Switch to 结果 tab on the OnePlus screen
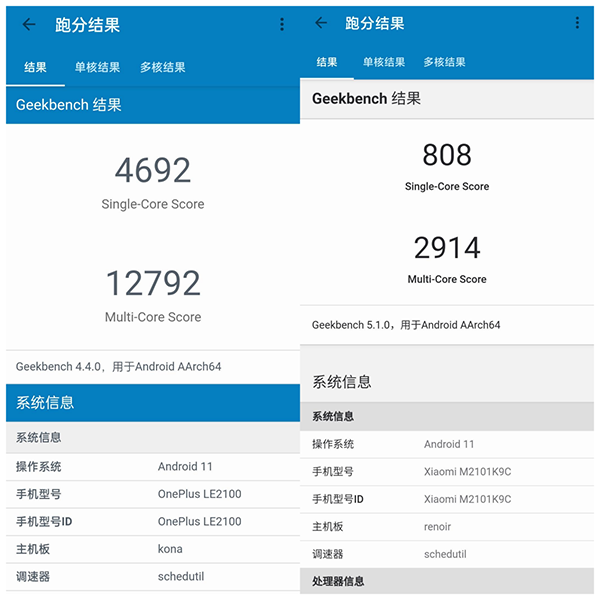Viewport: 600px width, 600px height. coord(35,68)
